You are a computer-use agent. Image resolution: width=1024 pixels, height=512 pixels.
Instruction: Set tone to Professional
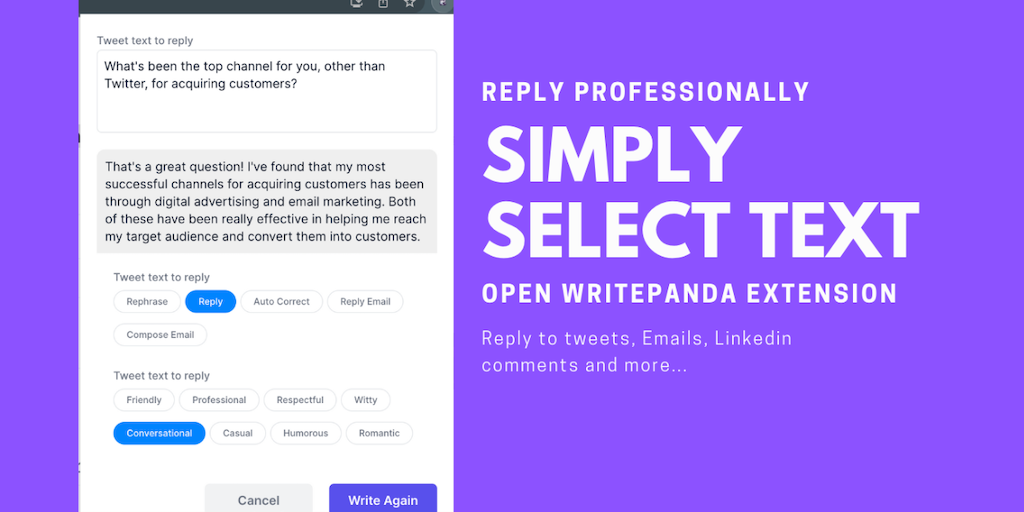tap(219, 400)
